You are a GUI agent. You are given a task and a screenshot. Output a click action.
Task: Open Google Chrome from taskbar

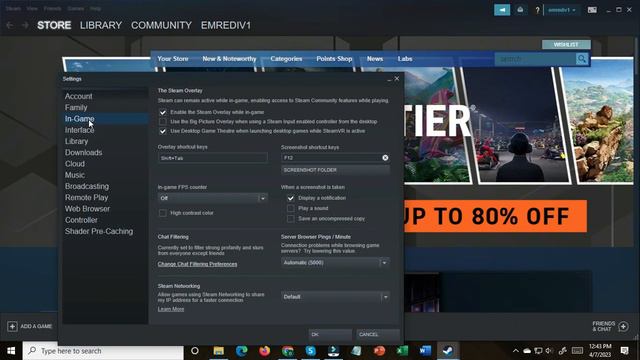[x=288, y=351]
